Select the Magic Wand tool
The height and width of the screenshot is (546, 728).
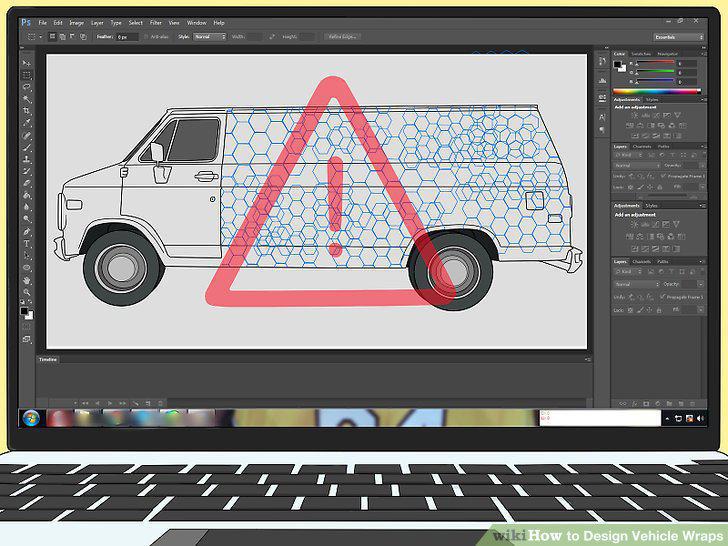pyautogui.click(x=26, y=99)
